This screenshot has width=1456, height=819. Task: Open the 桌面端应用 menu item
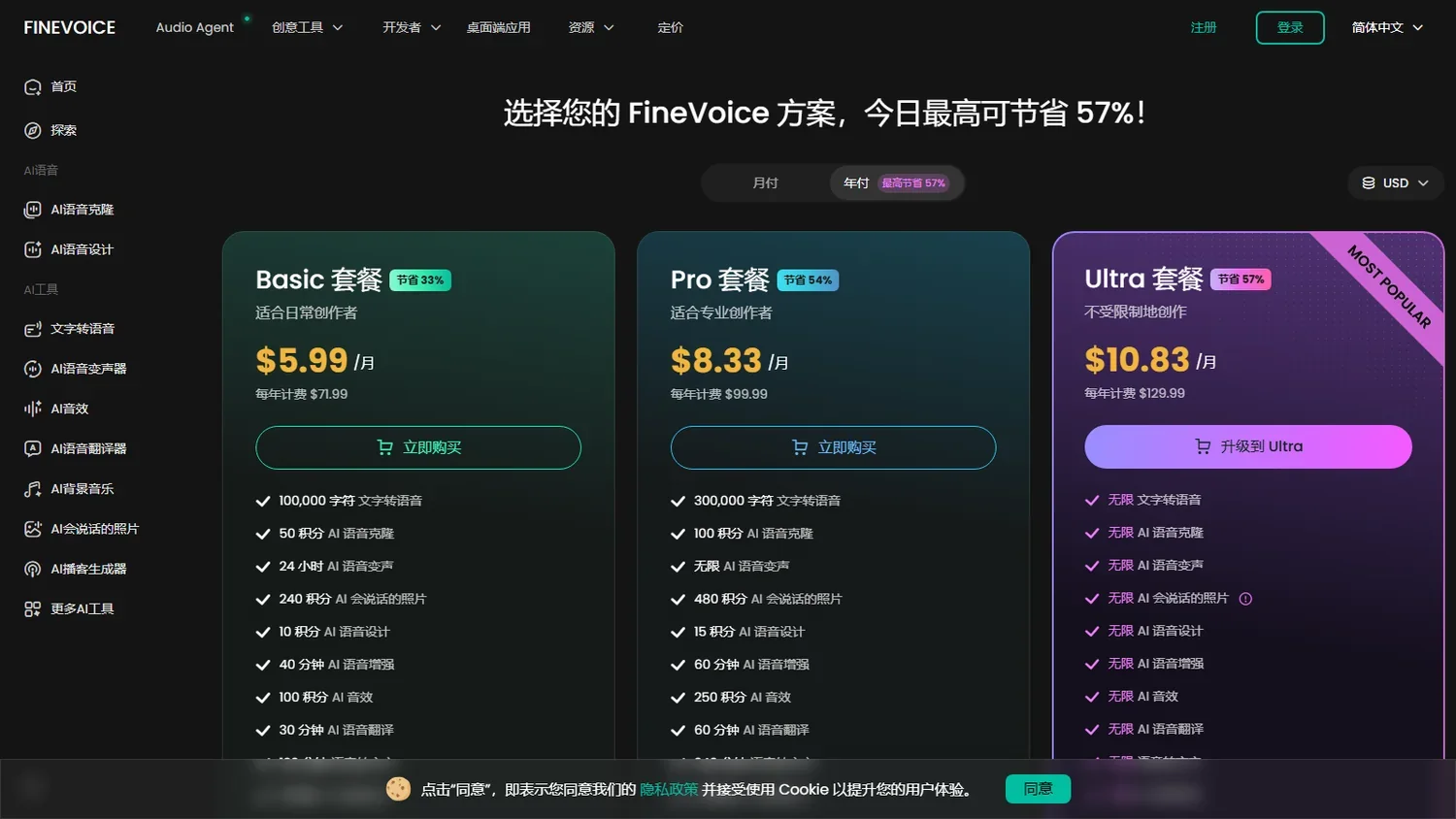(498, 27)
